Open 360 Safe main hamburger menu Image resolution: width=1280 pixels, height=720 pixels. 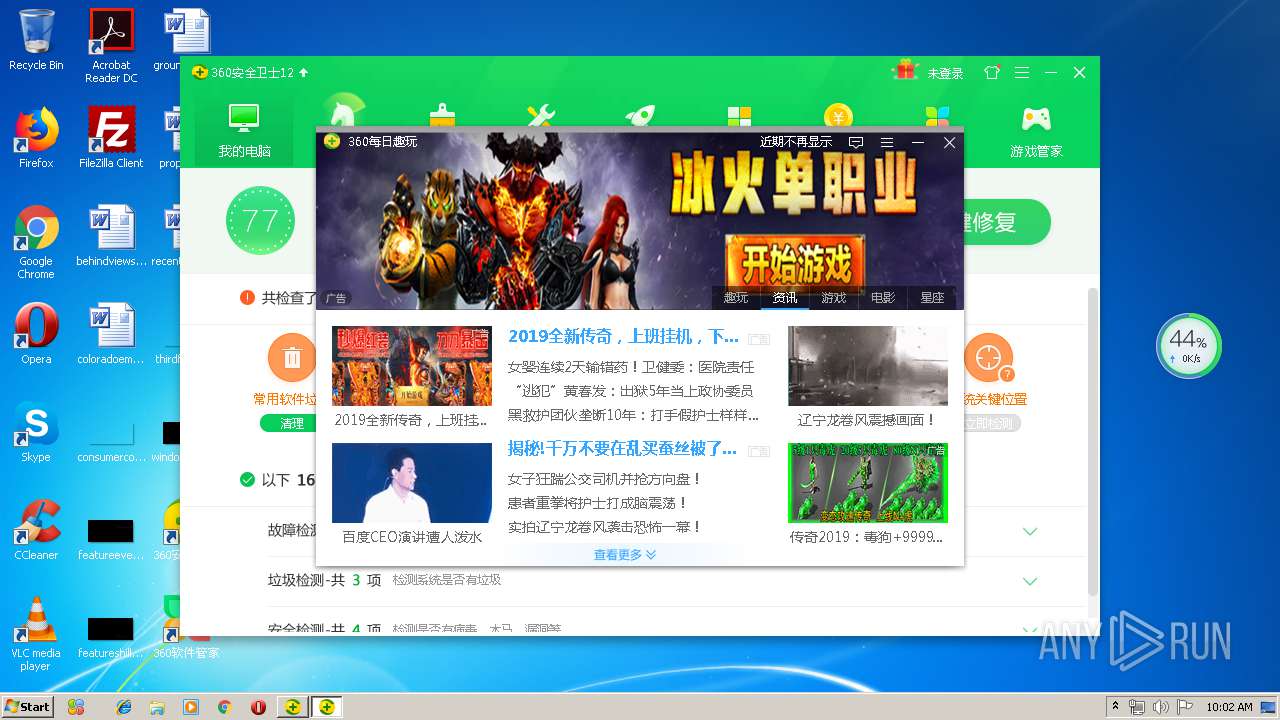(x=1022, y=73)
